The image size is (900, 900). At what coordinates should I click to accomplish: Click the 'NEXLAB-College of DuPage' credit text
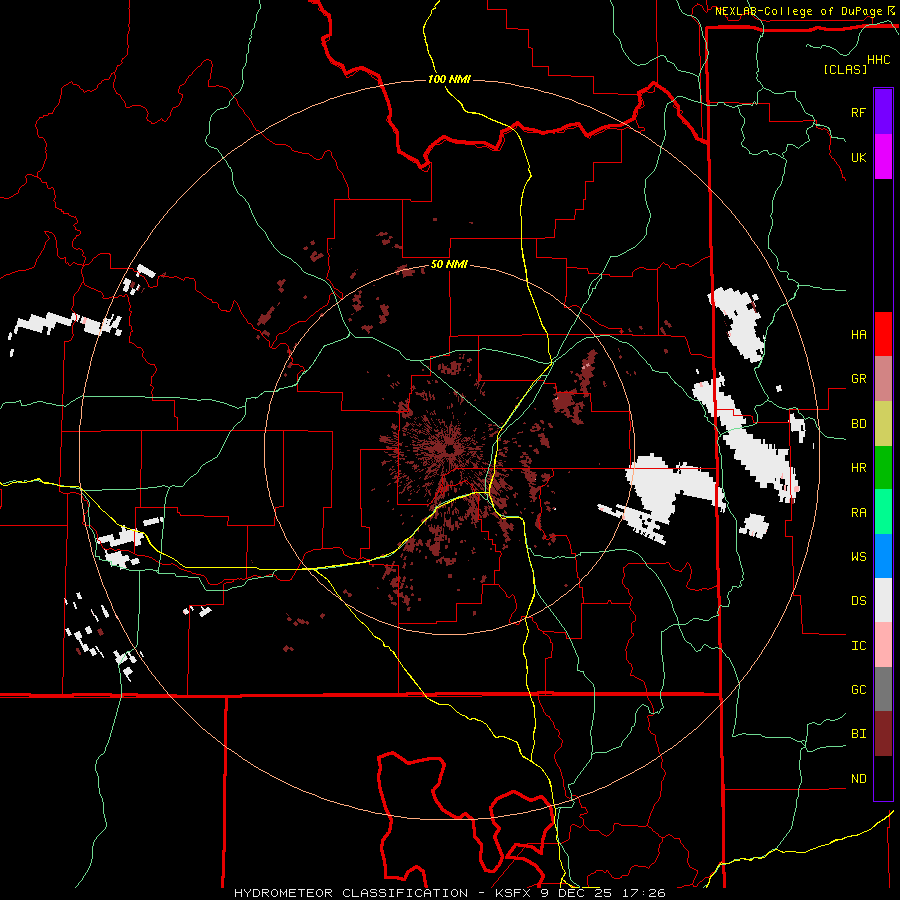tap(798, 11)
